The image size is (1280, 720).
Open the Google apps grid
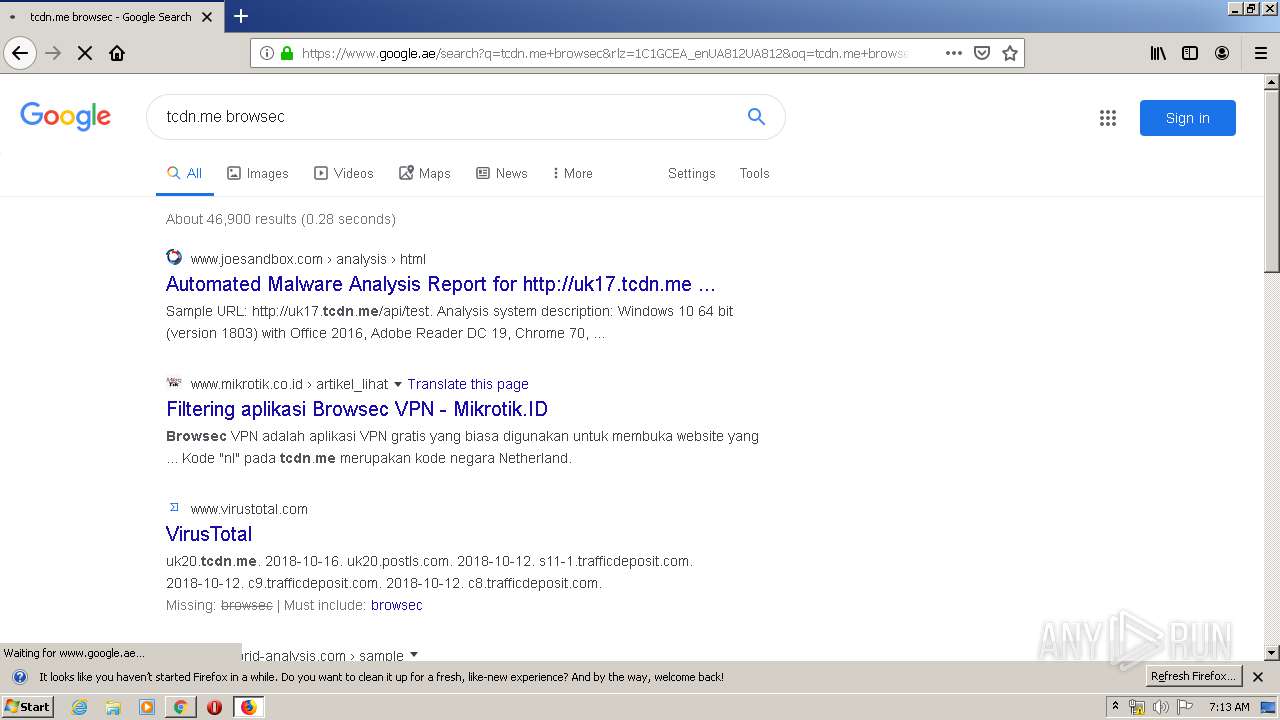point(1107,118)
